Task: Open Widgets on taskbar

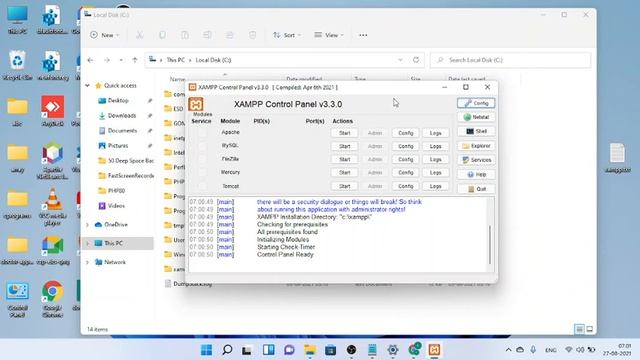Action: [269, 350]
